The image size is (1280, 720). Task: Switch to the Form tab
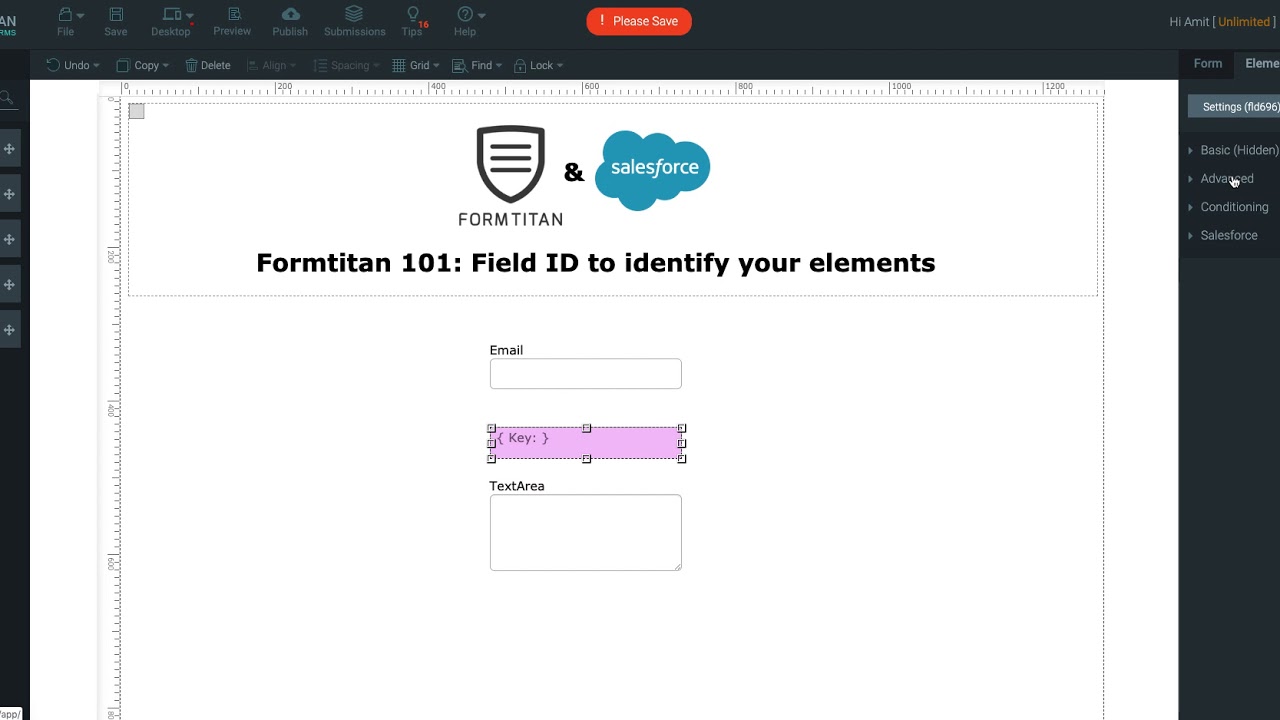click(x=1208, y=63)
